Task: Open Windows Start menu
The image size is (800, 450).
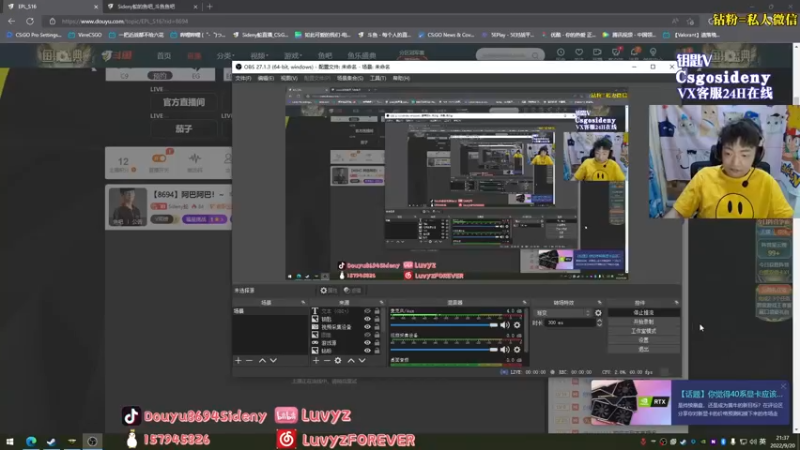Action: click(x=9, y=441)
